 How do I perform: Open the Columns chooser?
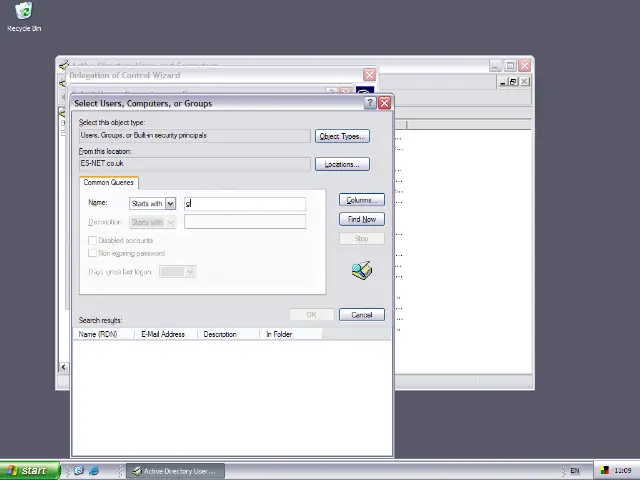click(x=362, y=200)
